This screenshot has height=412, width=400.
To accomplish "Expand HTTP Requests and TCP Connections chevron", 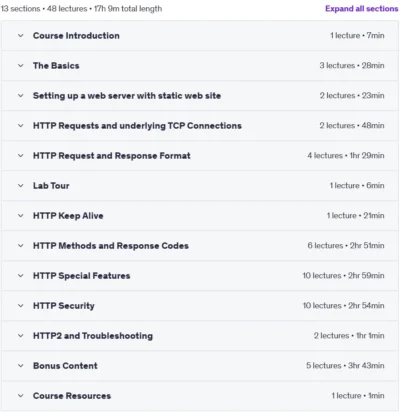I will coord(21,125).
